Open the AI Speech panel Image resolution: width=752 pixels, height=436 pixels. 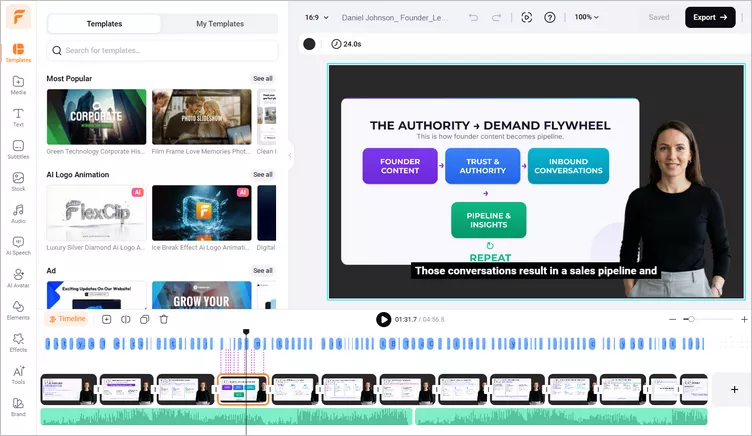pos(18,246)
